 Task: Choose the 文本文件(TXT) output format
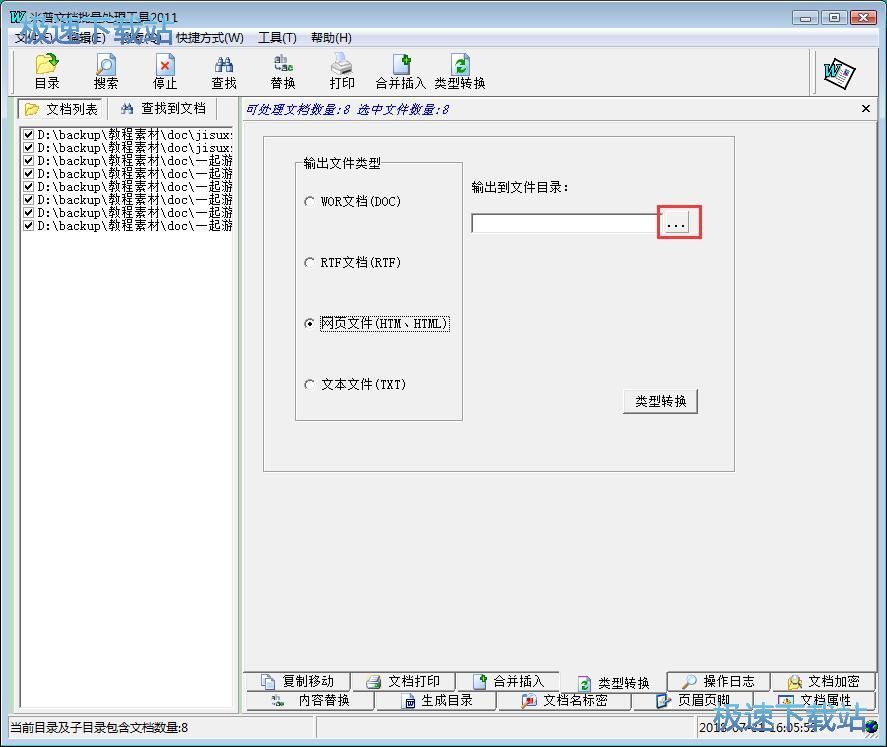[x=310, y=384]
